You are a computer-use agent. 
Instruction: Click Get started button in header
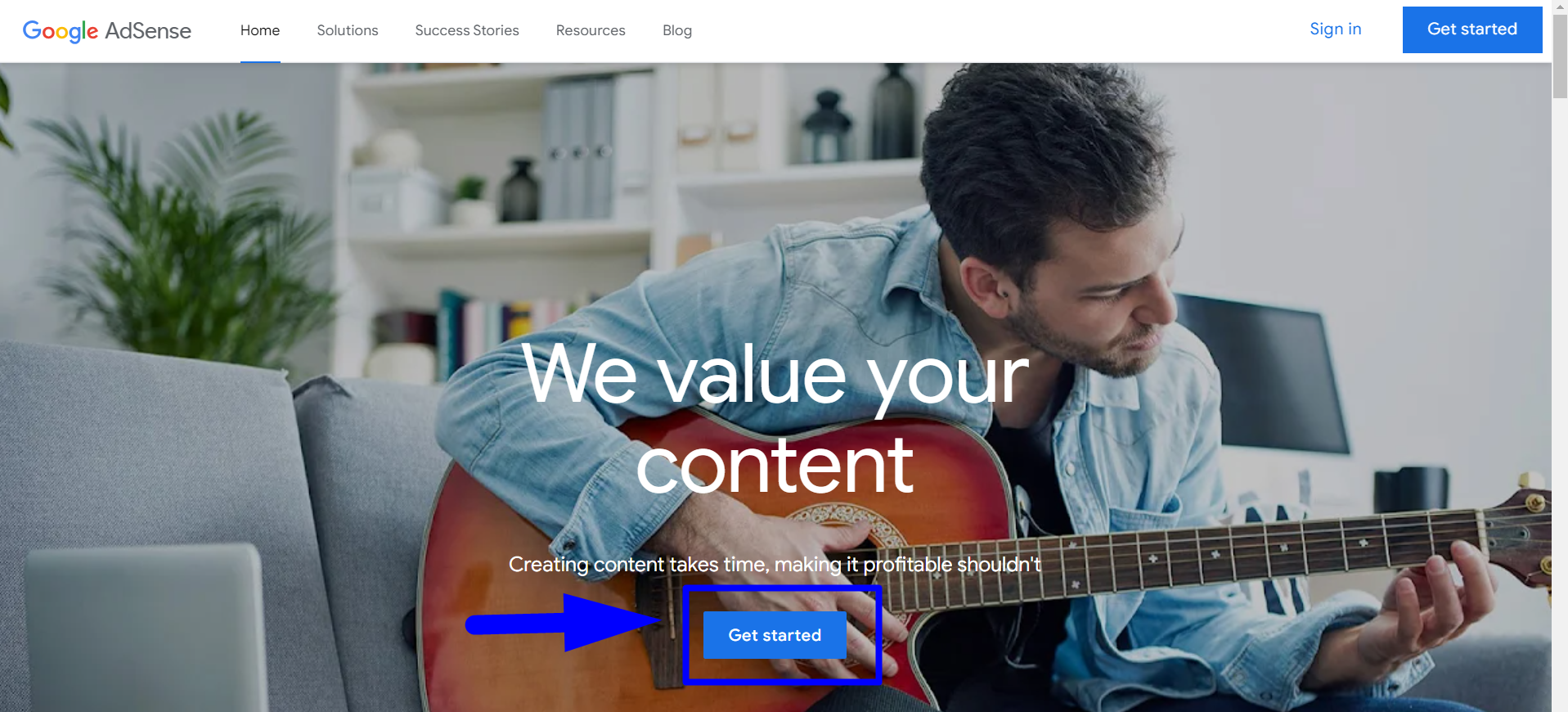(1472, 29)
